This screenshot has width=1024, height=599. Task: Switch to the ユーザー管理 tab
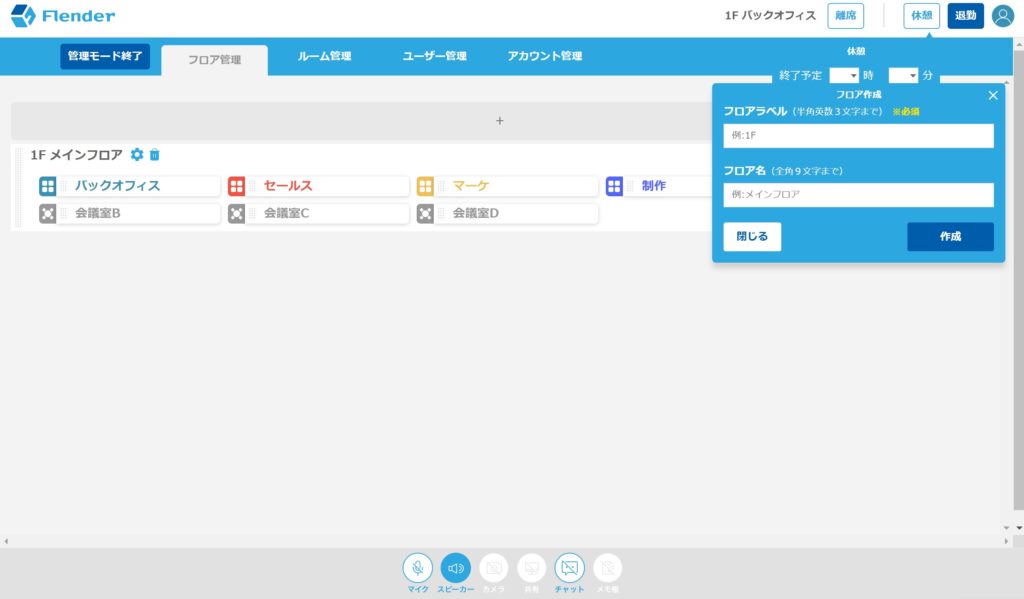436,57
